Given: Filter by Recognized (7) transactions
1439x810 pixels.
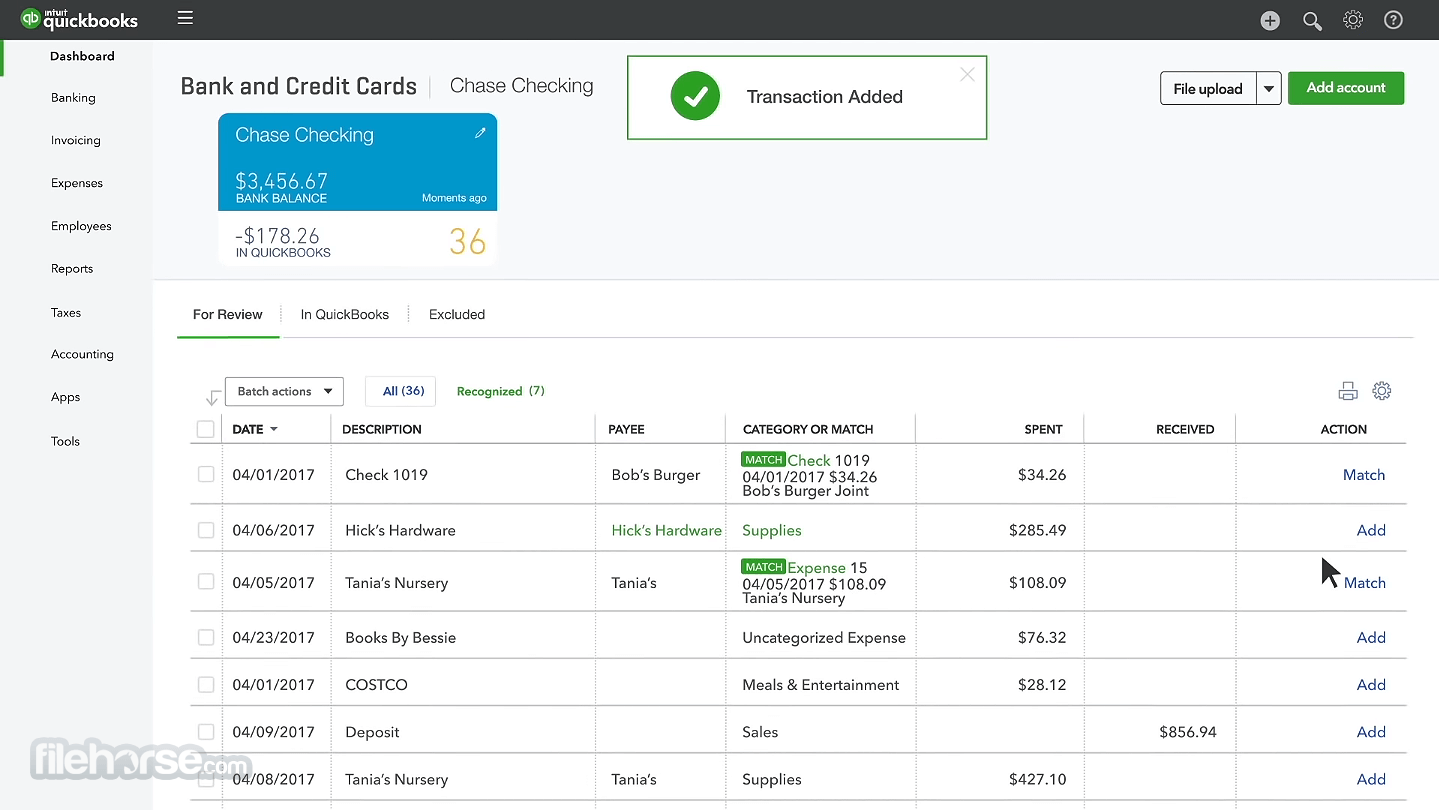Looking at the screenshot, I should click(x=500, y=391).
